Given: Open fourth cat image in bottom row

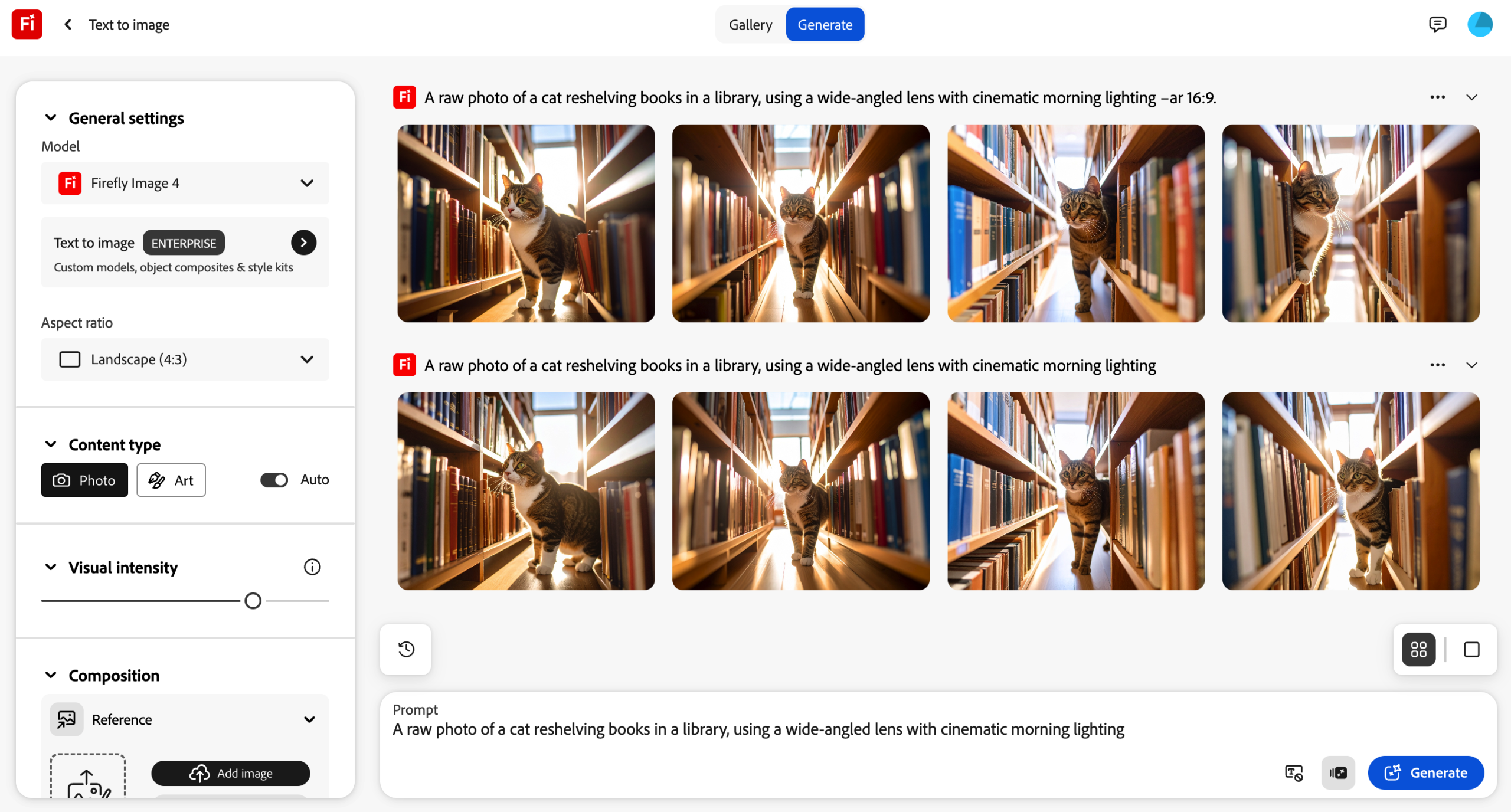Looking at the screenshot, I should tap(1350, 491).
